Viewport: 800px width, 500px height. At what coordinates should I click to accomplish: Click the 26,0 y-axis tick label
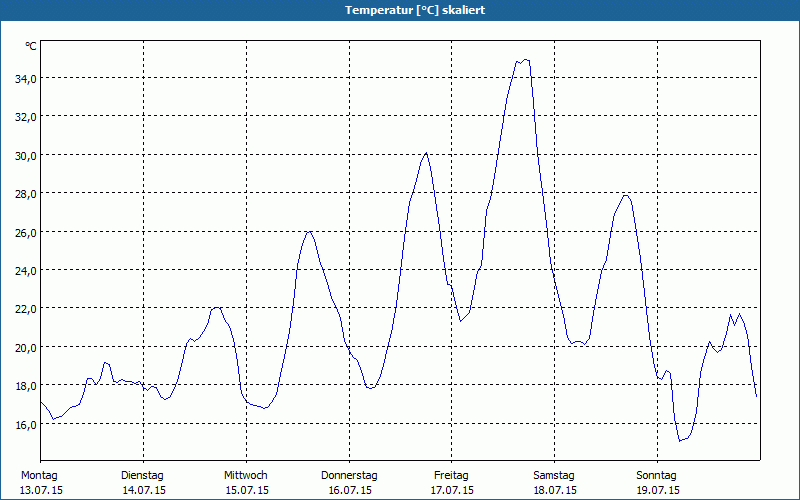pyautogui.click(x=23, y=232)
